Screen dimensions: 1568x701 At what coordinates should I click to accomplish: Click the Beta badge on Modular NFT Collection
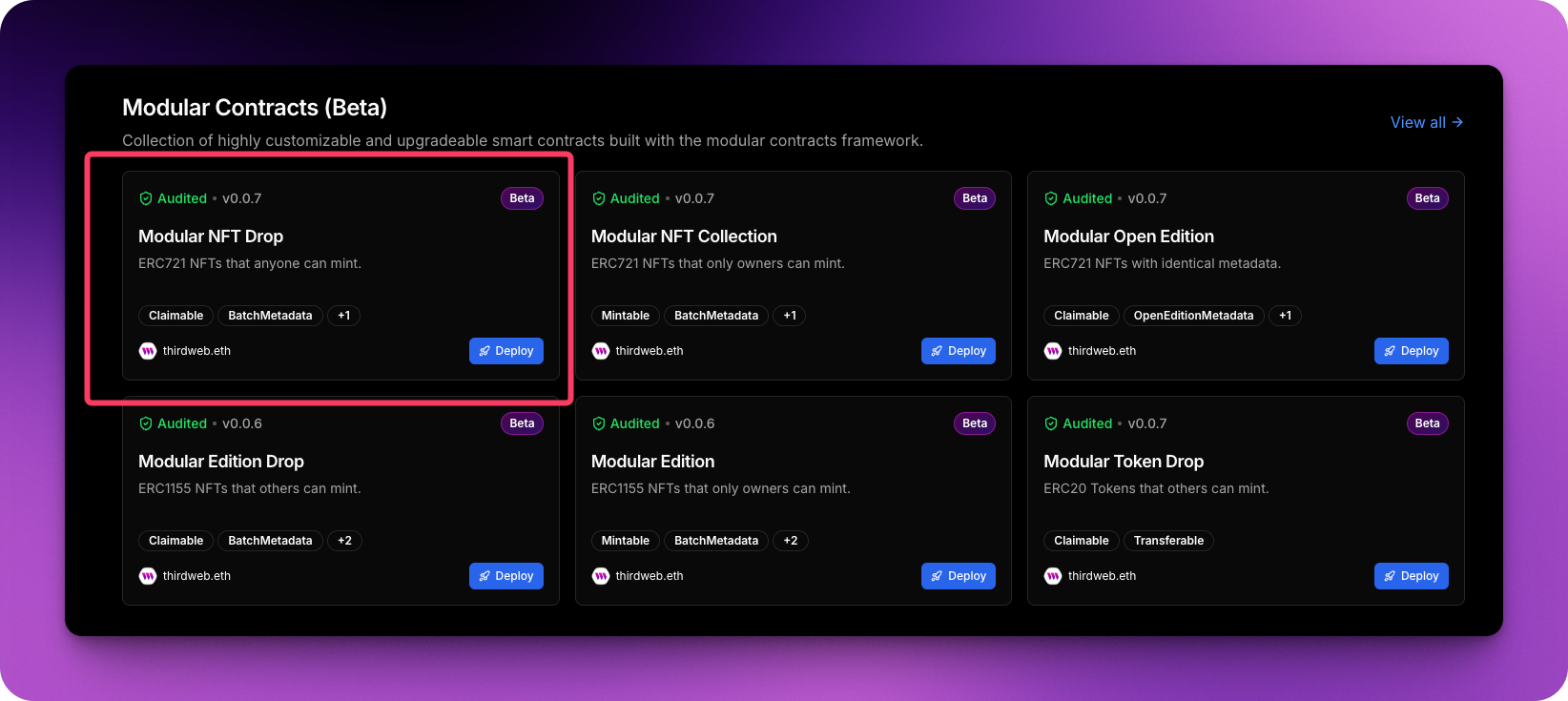(975, 198)
